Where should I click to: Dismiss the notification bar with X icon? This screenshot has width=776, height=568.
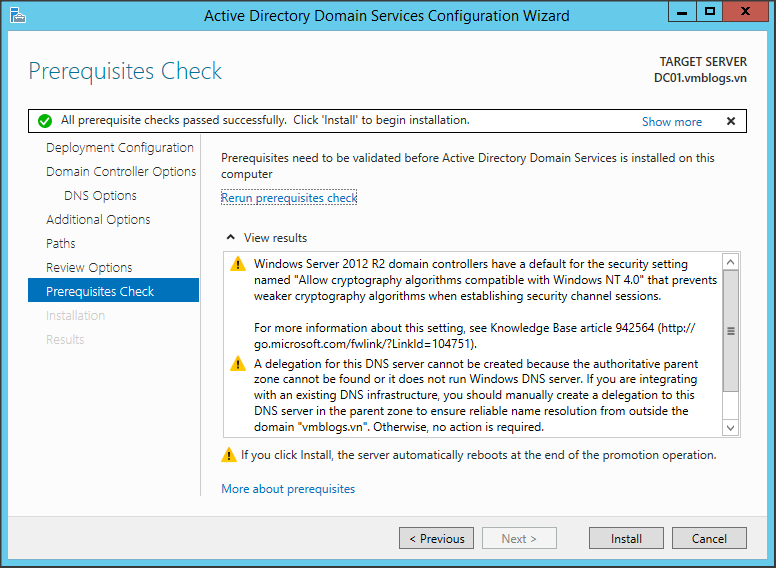(731, 121)
